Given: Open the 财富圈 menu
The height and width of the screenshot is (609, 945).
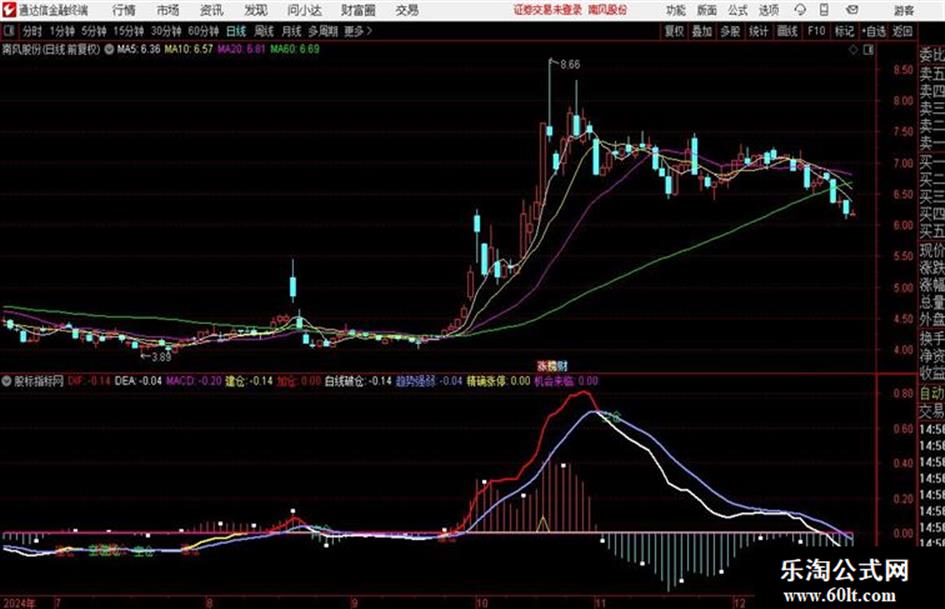Looking at the screenshot, I should 358,10.
